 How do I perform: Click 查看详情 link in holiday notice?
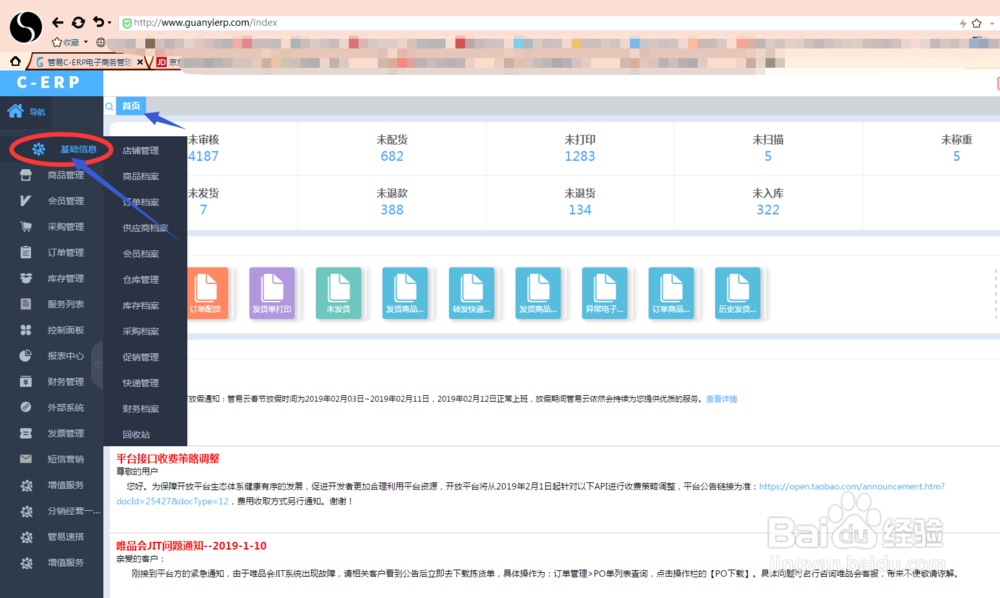[721, 399]
